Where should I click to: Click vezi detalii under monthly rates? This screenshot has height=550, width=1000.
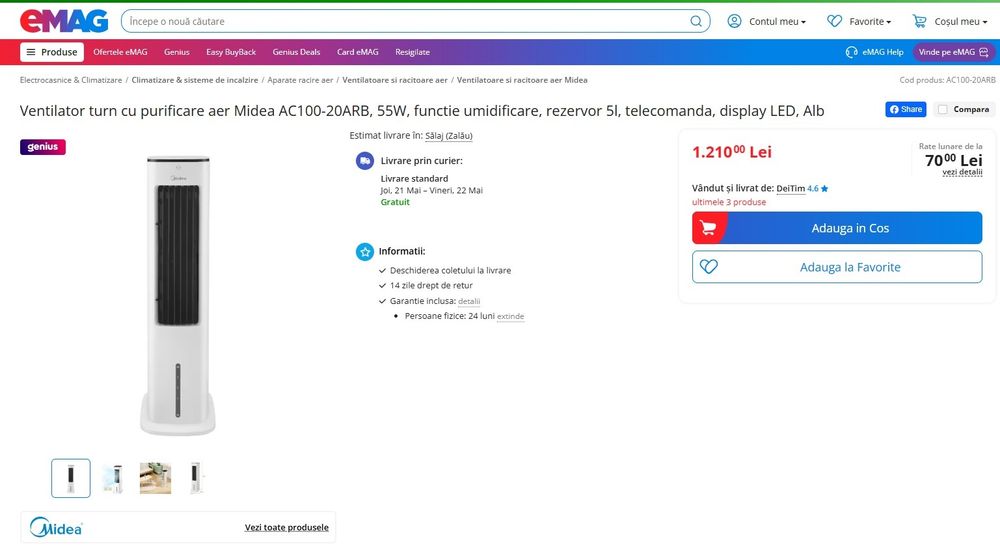click(962, 172)
